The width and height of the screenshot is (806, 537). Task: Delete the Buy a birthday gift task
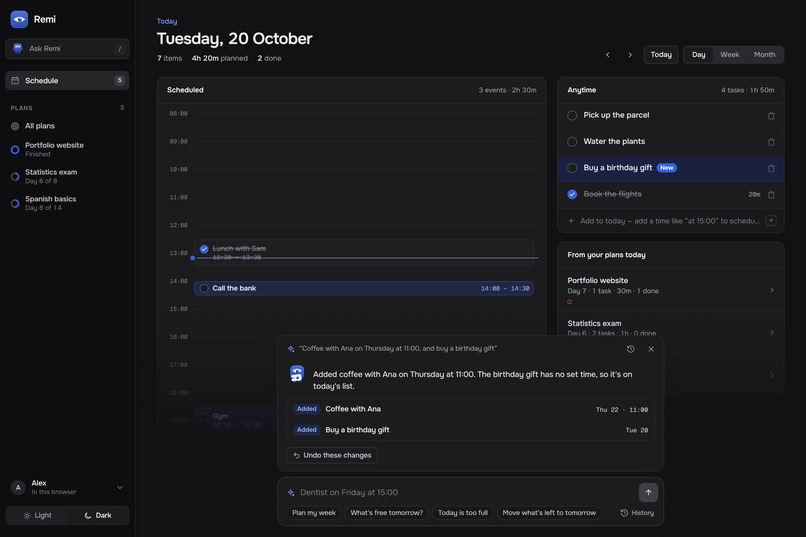coord(771,168)
